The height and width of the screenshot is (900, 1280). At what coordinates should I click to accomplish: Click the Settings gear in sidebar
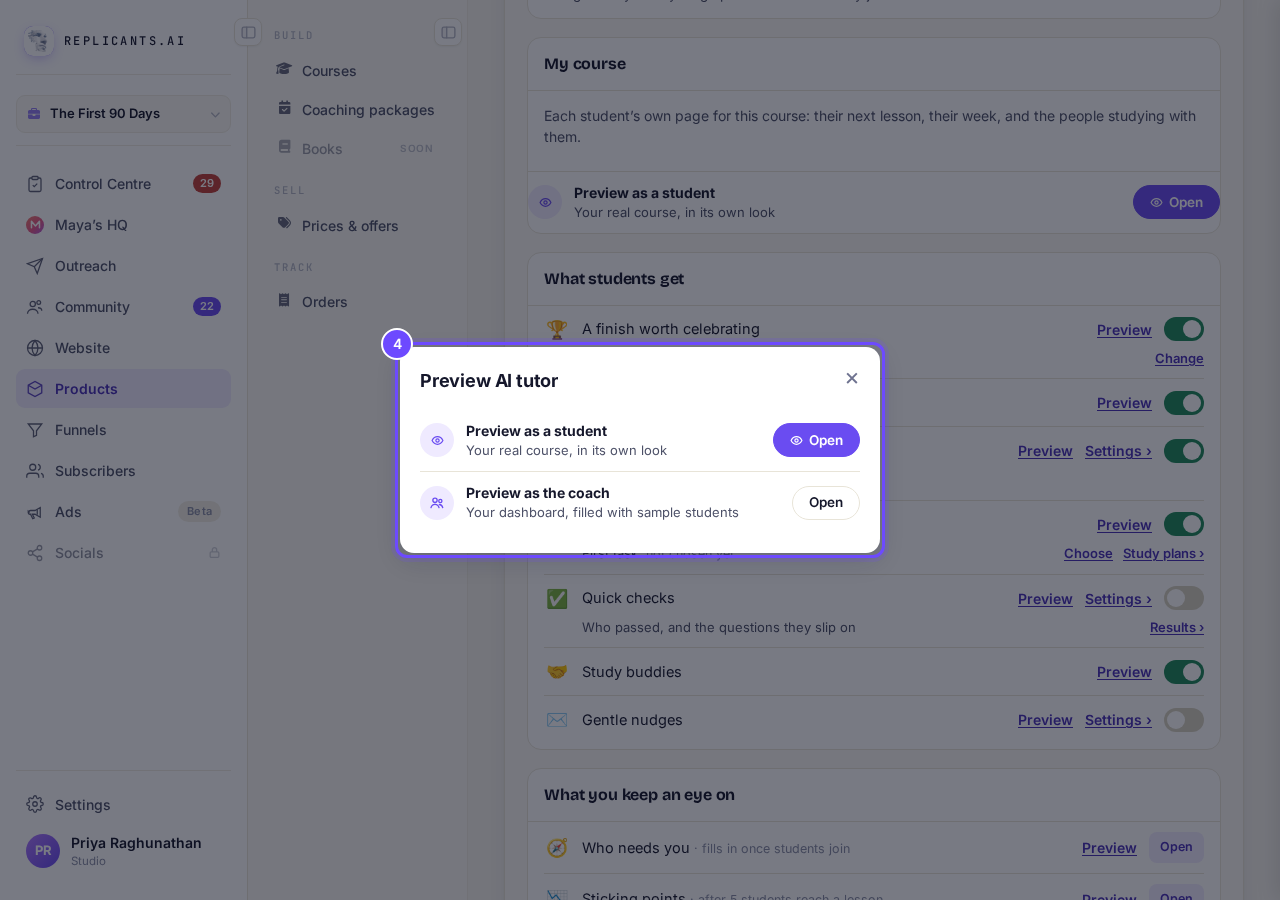[35, 804]
